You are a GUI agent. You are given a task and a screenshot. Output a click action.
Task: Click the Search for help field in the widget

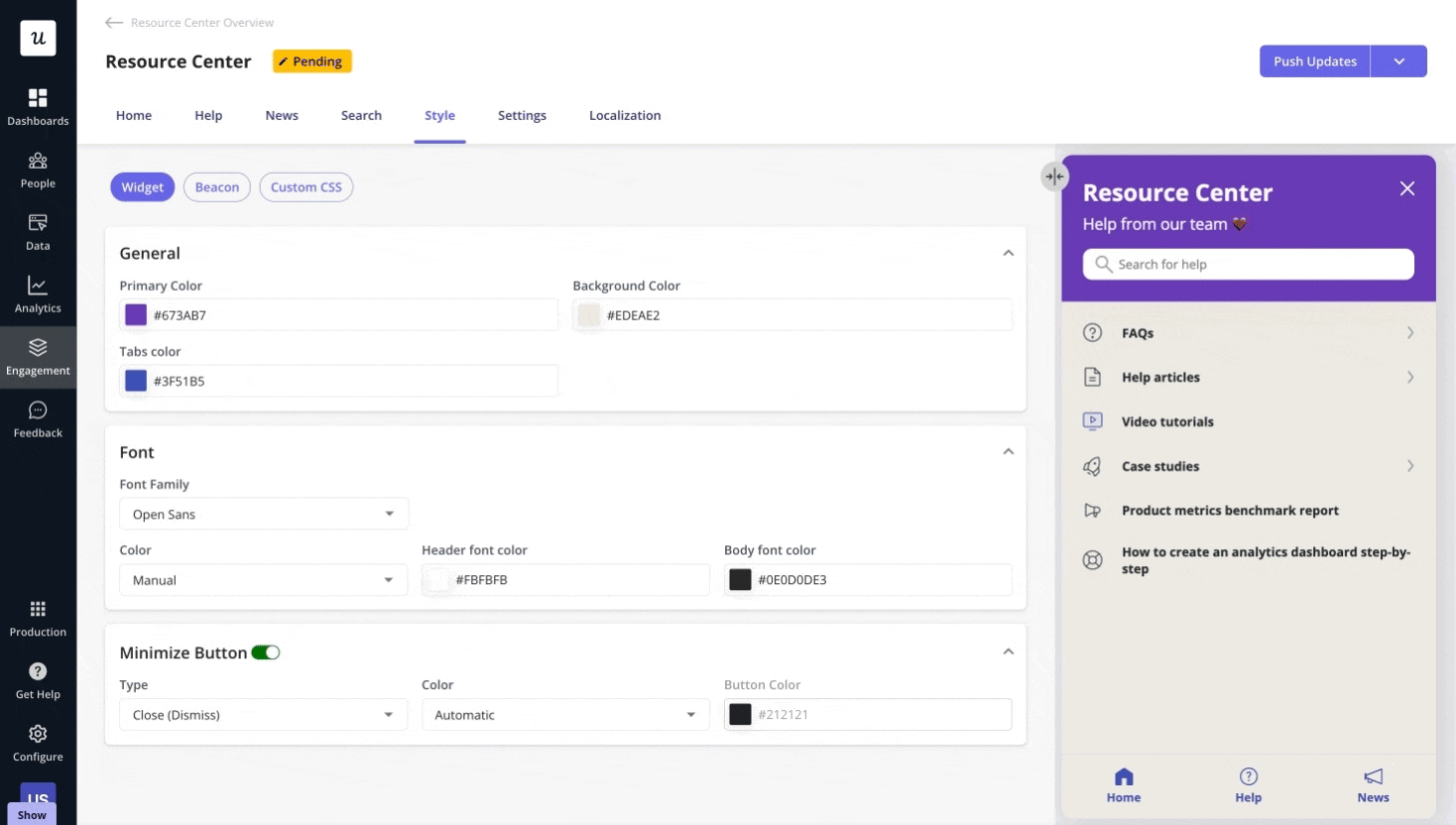click(x=1248, y=264)
